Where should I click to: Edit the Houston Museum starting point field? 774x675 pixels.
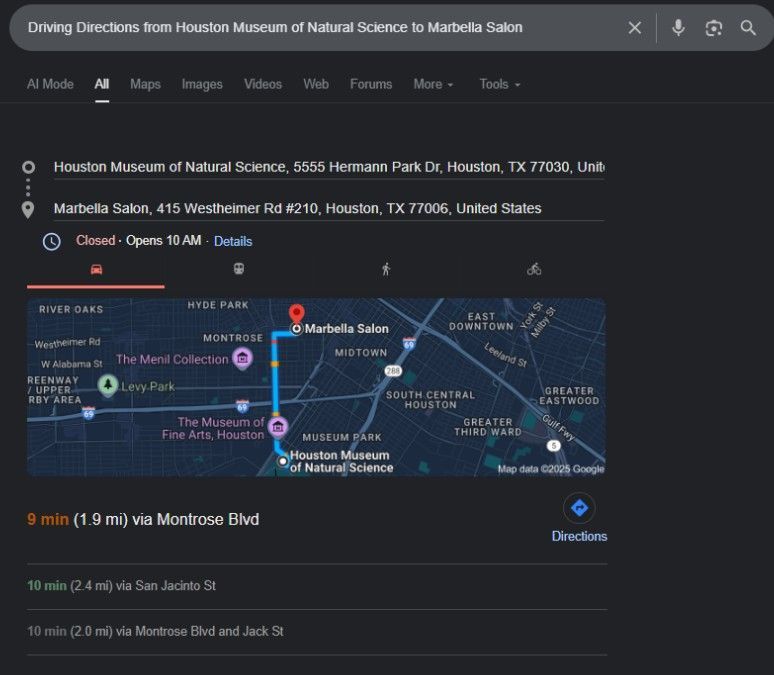[329, 167]
